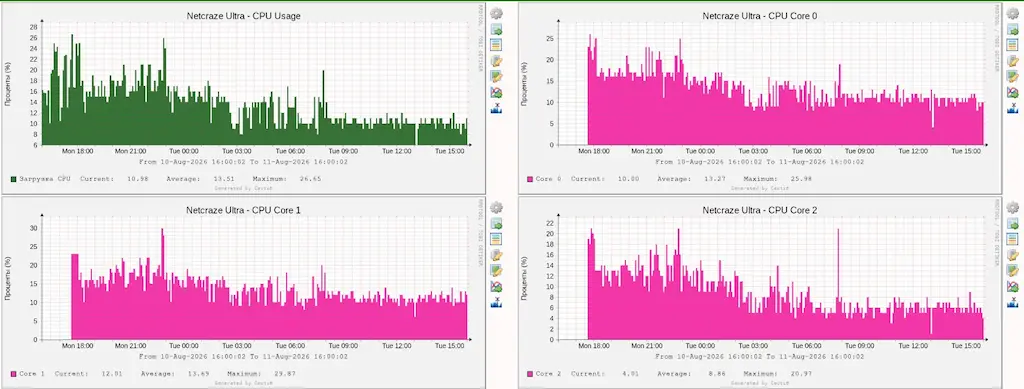Click title 'Netcraze Ultra - CPU Core 1'
1024x389 pixels.
click(x=243, y=210)
